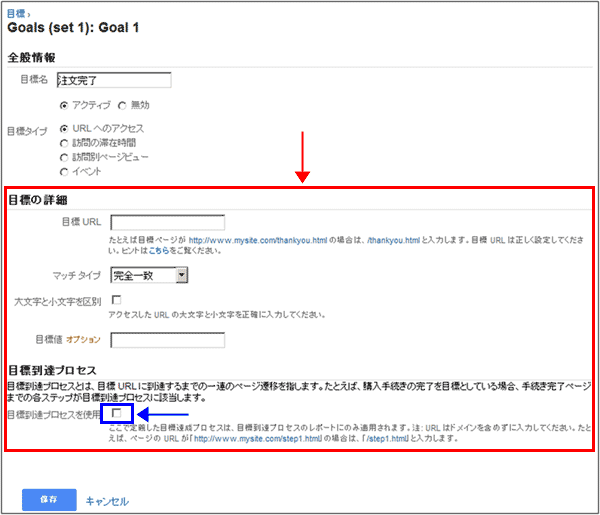Click the オプション label text
This screenshot has width=600, height=515.
[x=83, y=339]
